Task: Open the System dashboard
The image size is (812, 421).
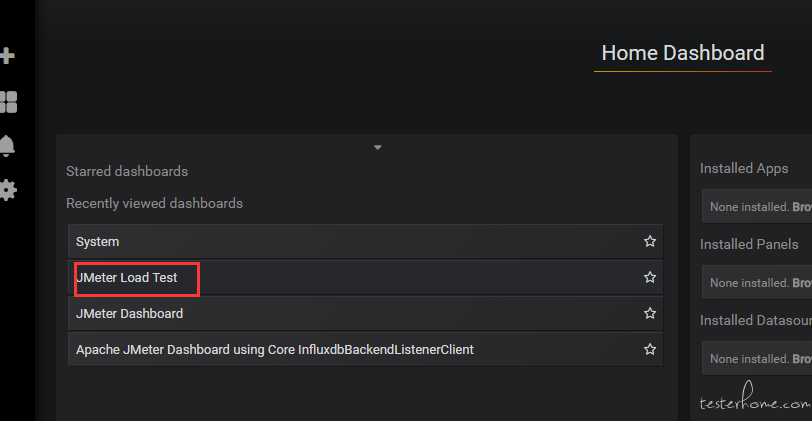Action: pos(98,242)
